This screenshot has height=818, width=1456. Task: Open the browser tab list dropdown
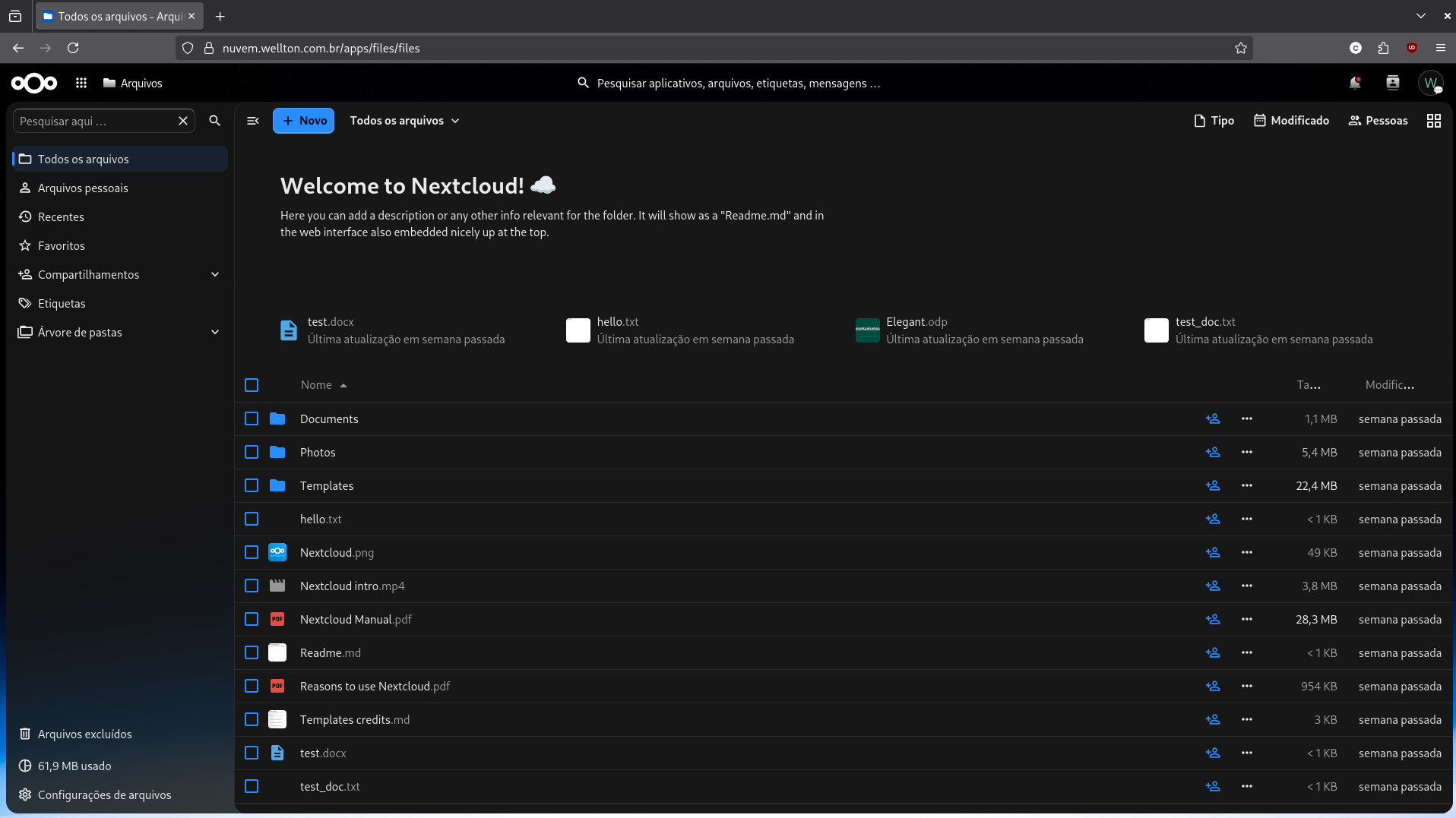point(1421,16)
